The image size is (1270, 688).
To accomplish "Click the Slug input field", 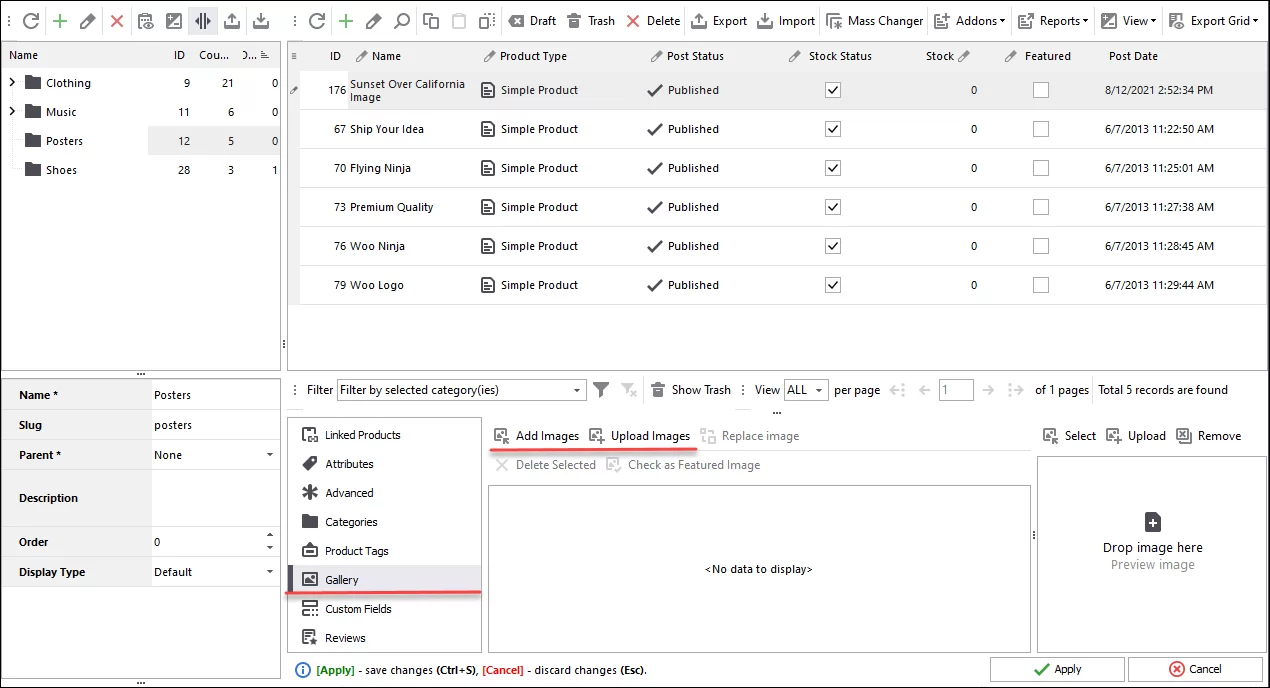I will pyautogui.click(x=212, y=425).
